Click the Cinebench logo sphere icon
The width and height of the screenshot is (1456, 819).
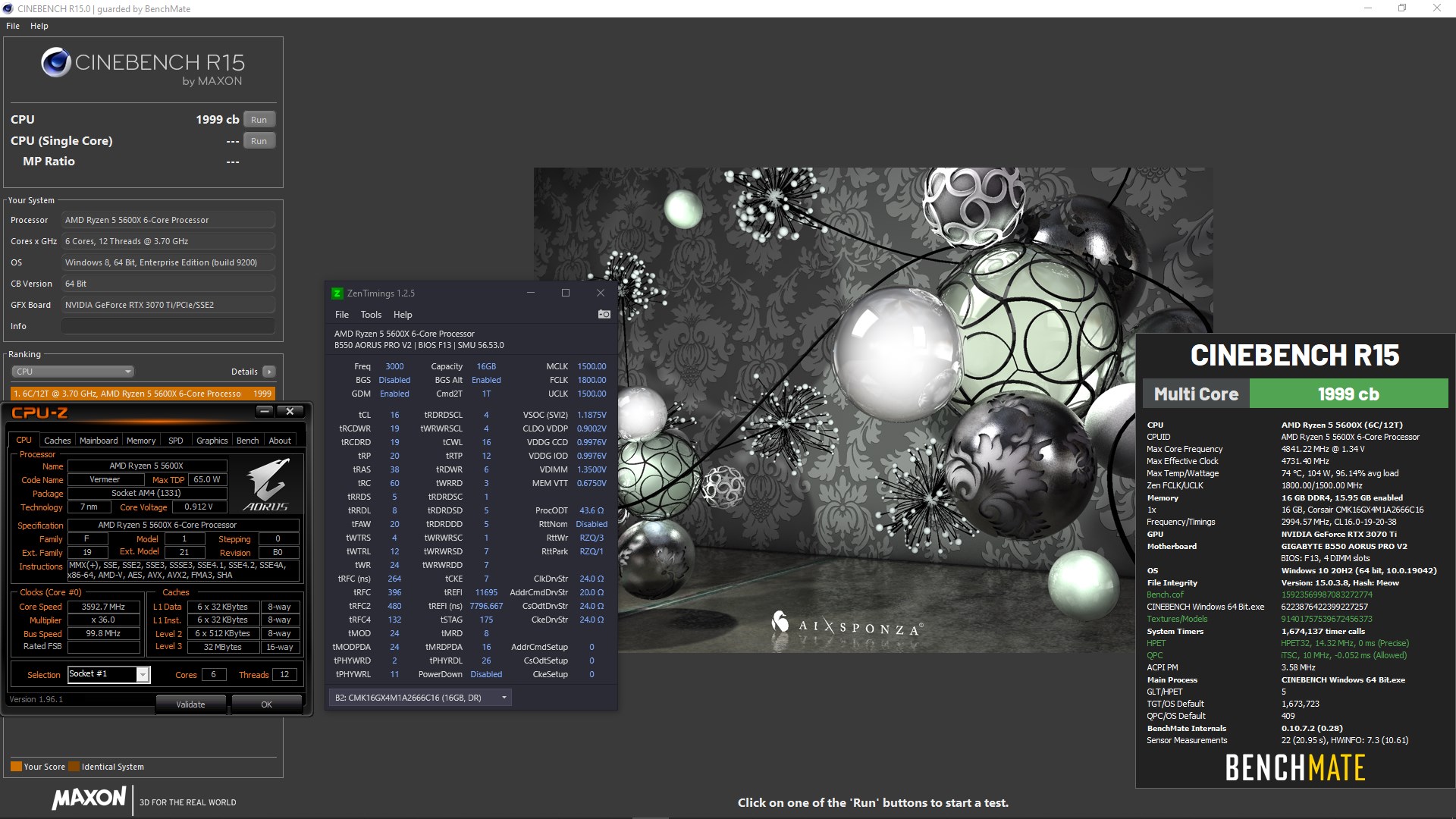tap(56, 63)
